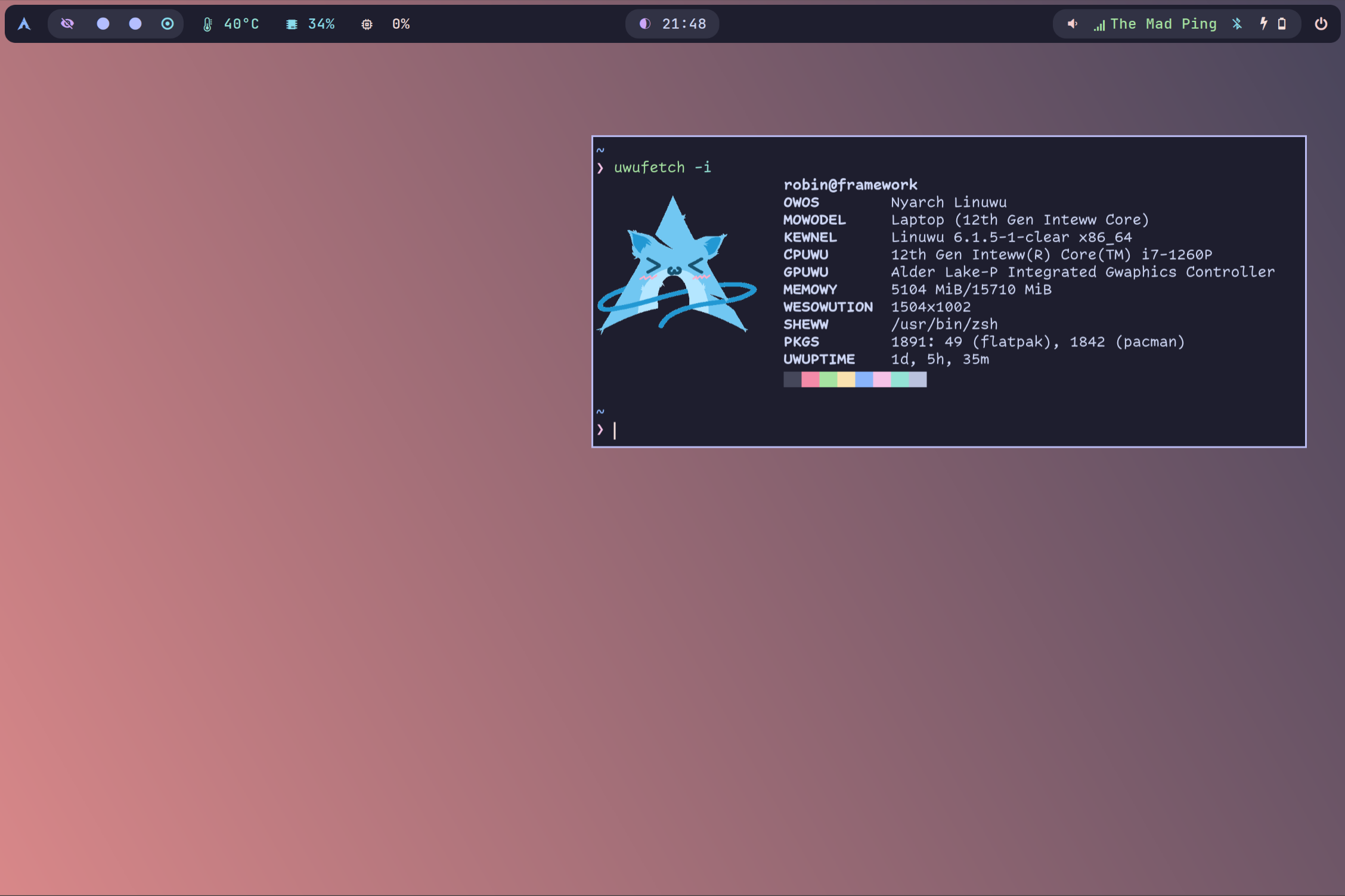This screenshot has width=1345, height=896.
Task: Click the Wi-Fi signal strength bars
Action: click(x=1099, y=25)
